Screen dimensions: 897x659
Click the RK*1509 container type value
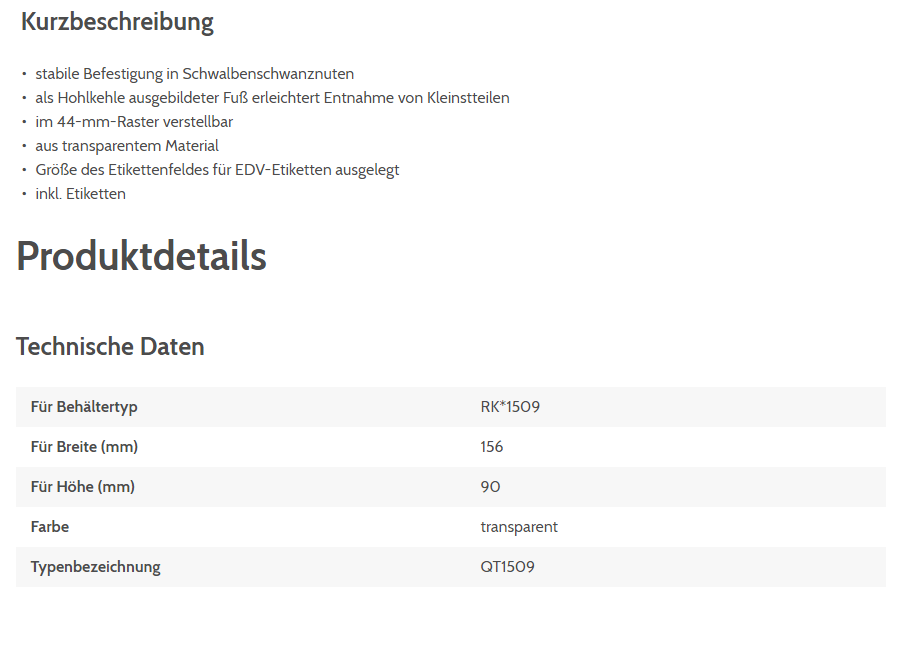(x=510, y=407)
